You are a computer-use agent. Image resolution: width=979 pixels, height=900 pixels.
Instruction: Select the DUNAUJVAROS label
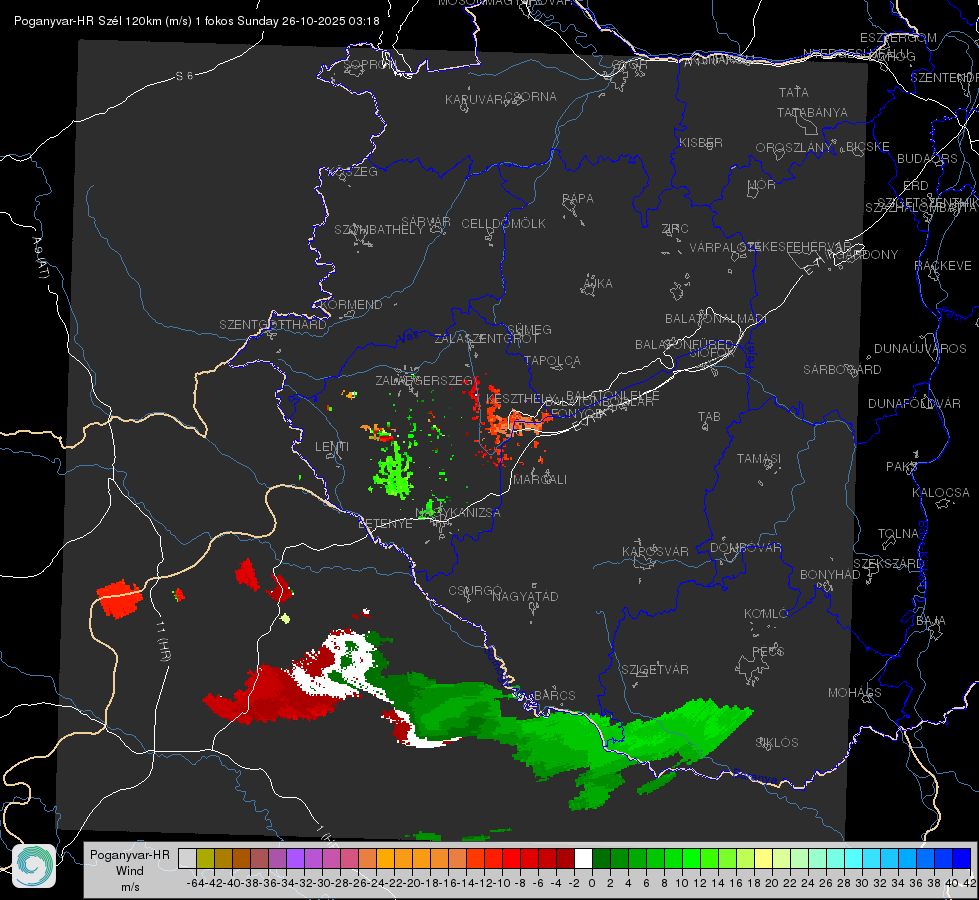[920, 349]
